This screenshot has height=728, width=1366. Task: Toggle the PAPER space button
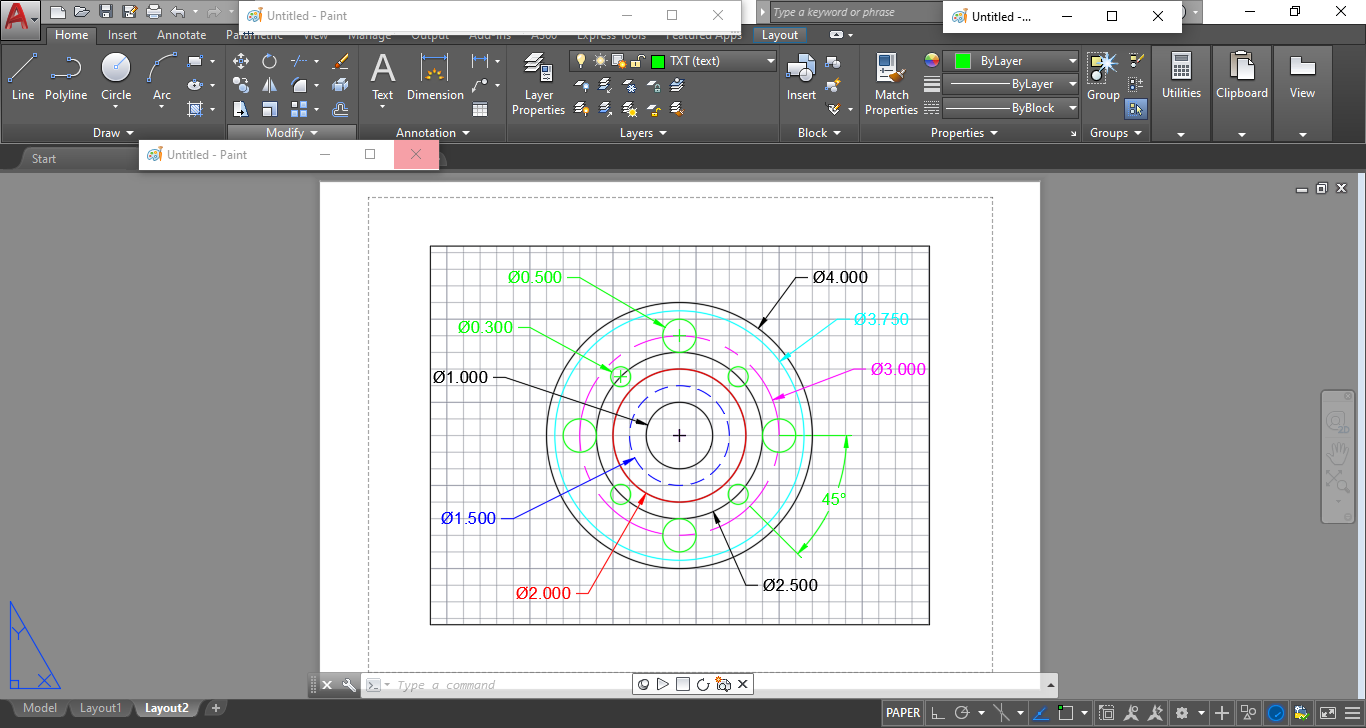click(x=902, y=713)
